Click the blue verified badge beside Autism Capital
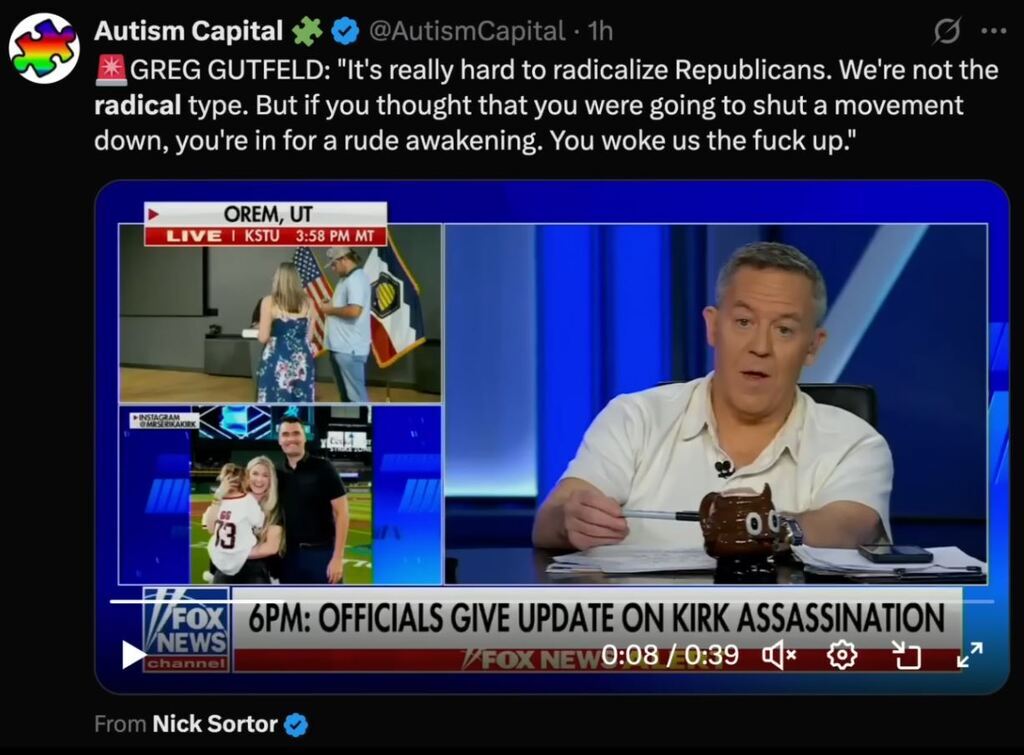This screenshot has width=1024, height=755. point(344,31)
